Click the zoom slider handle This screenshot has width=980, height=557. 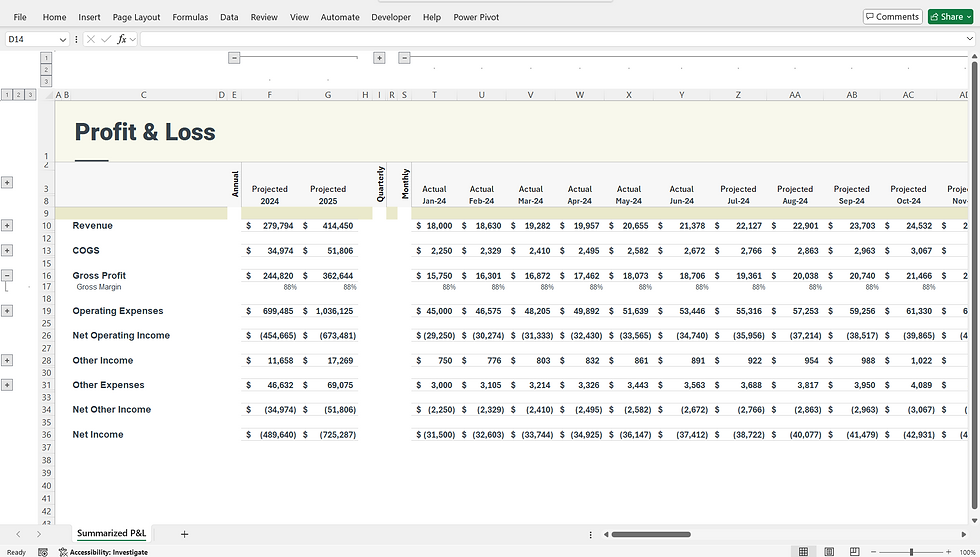coord(911,552)
